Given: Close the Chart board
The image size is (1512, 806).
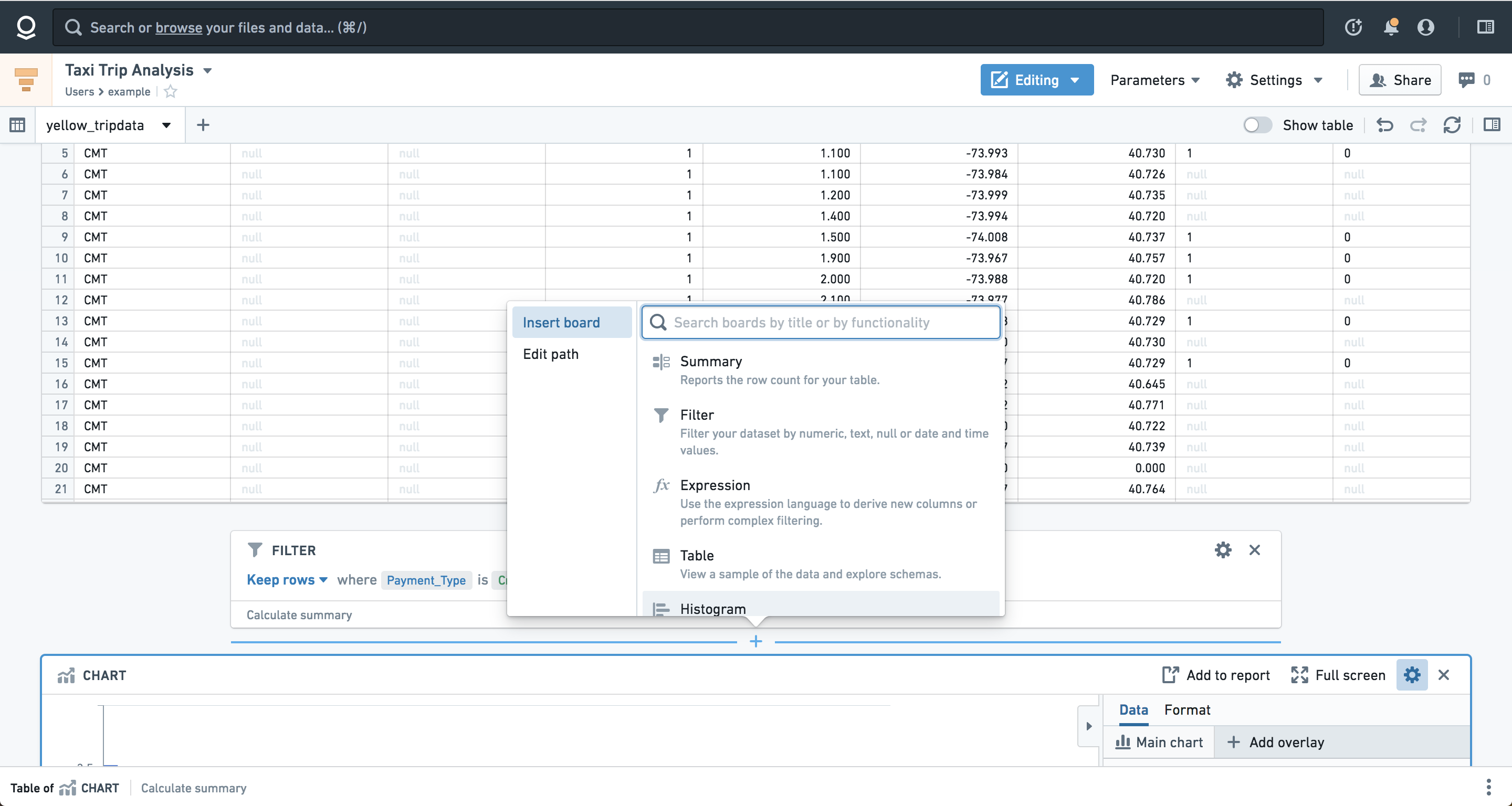Looking at the screenshot, I should click(x=1444, y=675).
